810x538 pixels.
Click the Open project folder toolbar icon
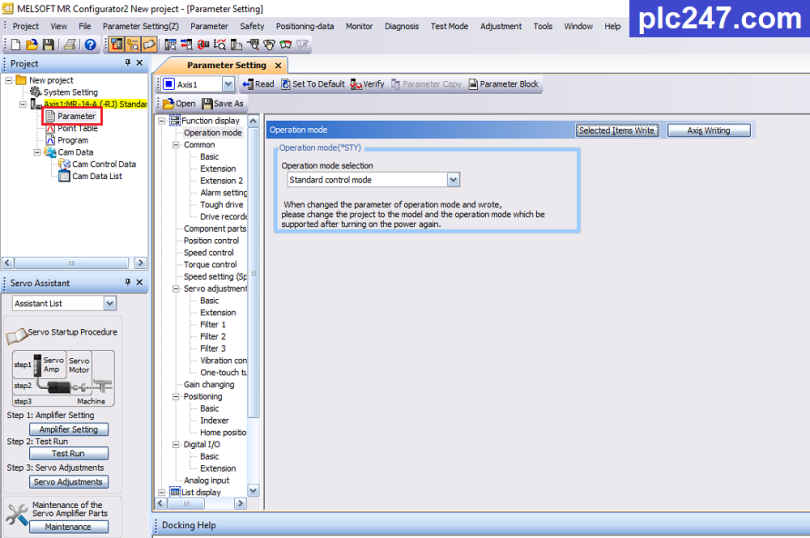click(32, 44)
